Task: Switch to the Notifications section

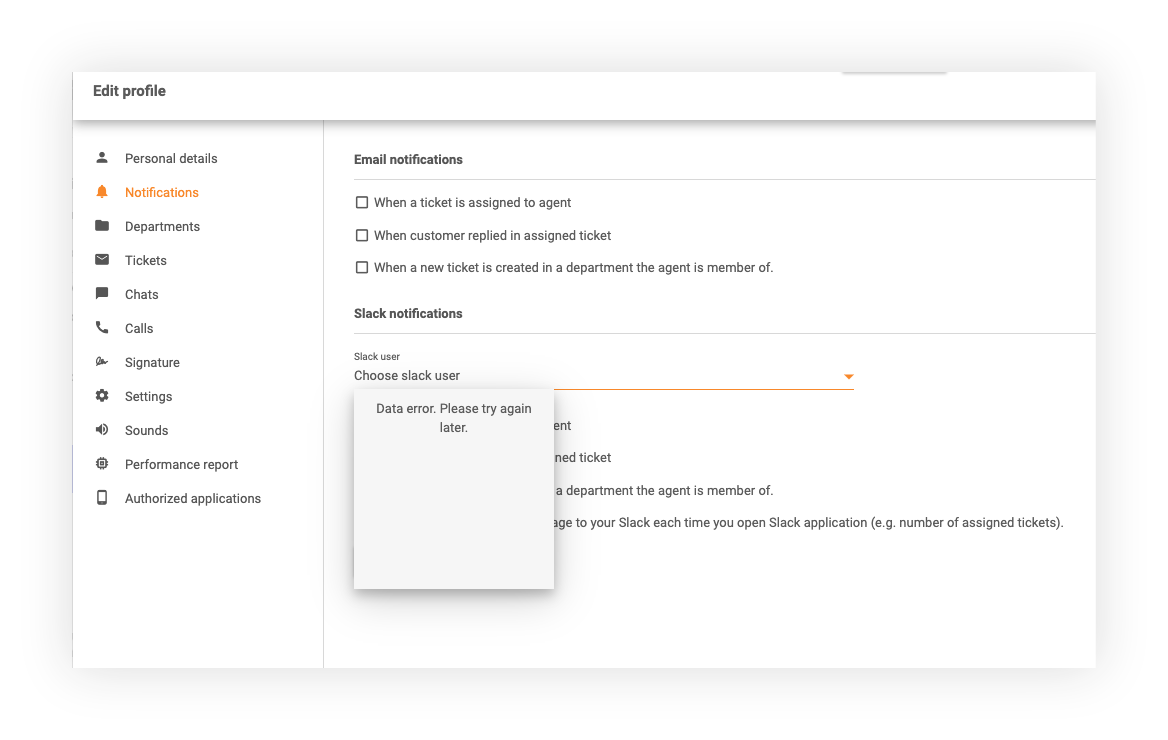Action: point(161,192)
